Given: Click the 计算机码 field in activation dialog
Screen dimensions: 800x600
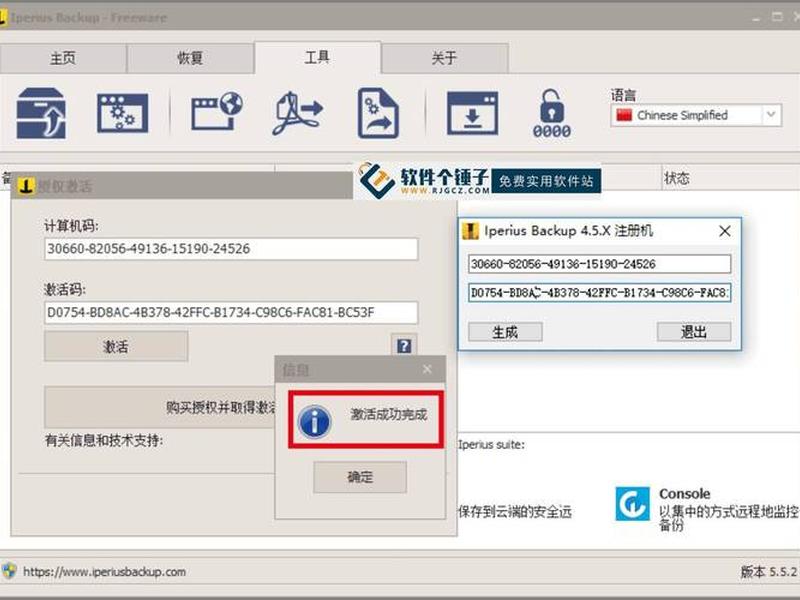Looking at the screenshot, I should tap(231, 249).
